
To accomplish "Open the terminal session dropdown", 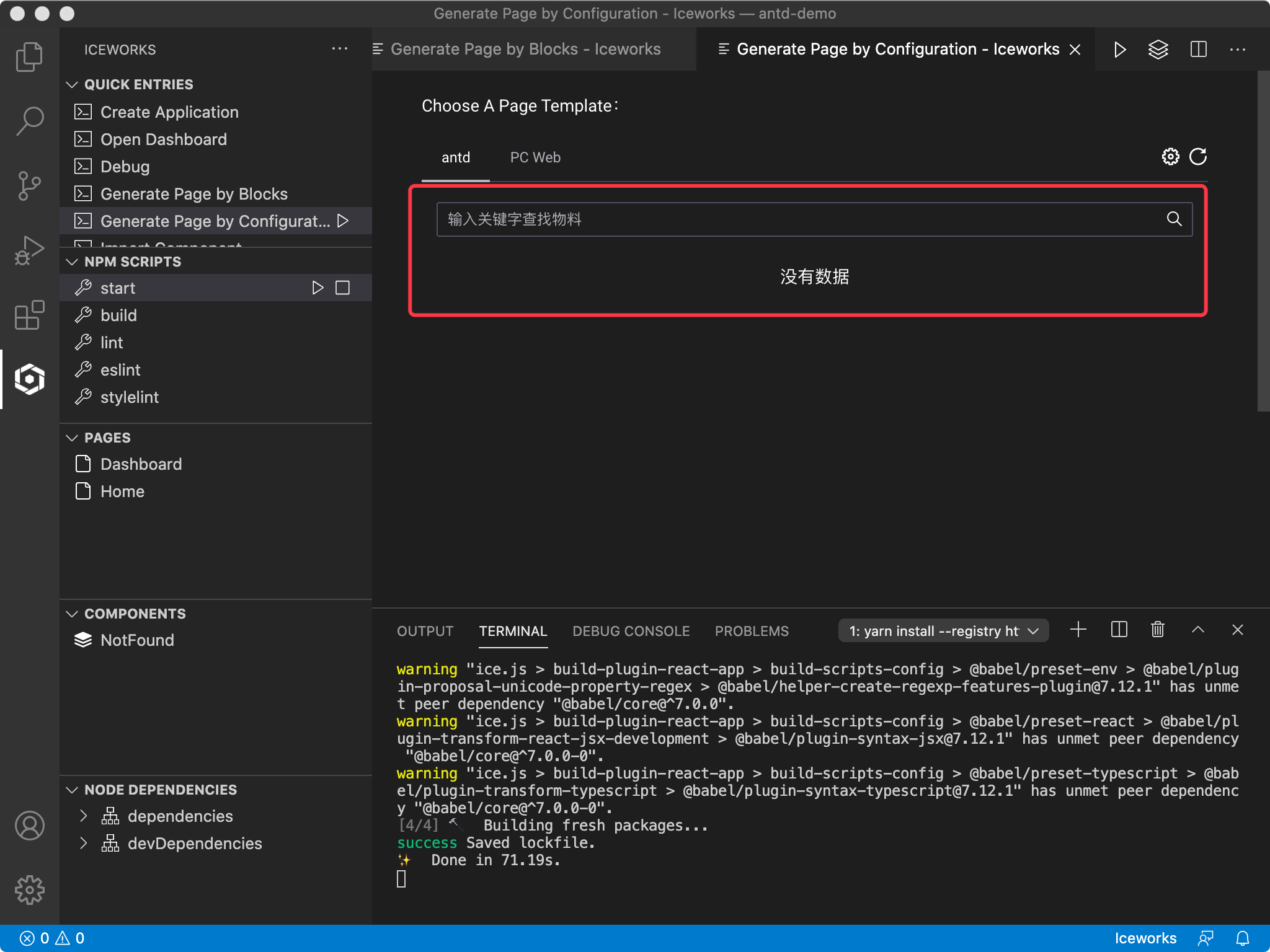I will [x=942, y=630].
